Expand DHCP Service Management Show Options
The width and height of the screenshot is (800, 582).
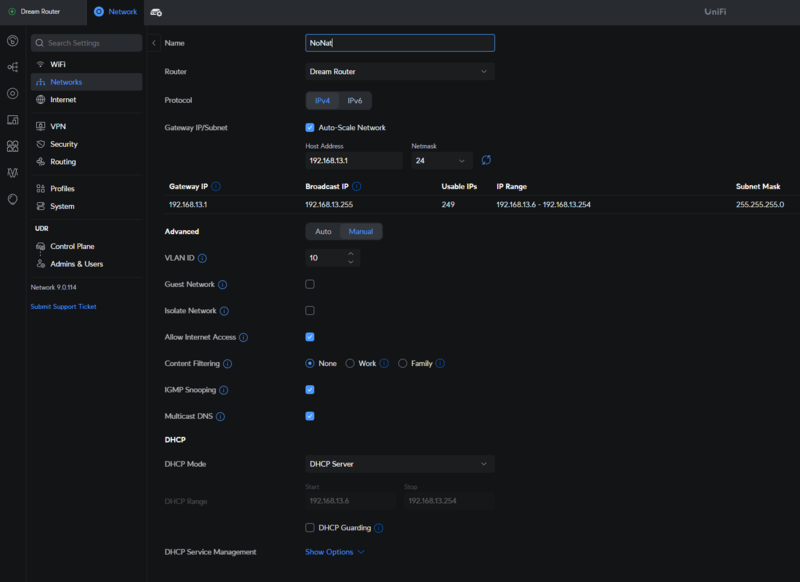(335, 552)
